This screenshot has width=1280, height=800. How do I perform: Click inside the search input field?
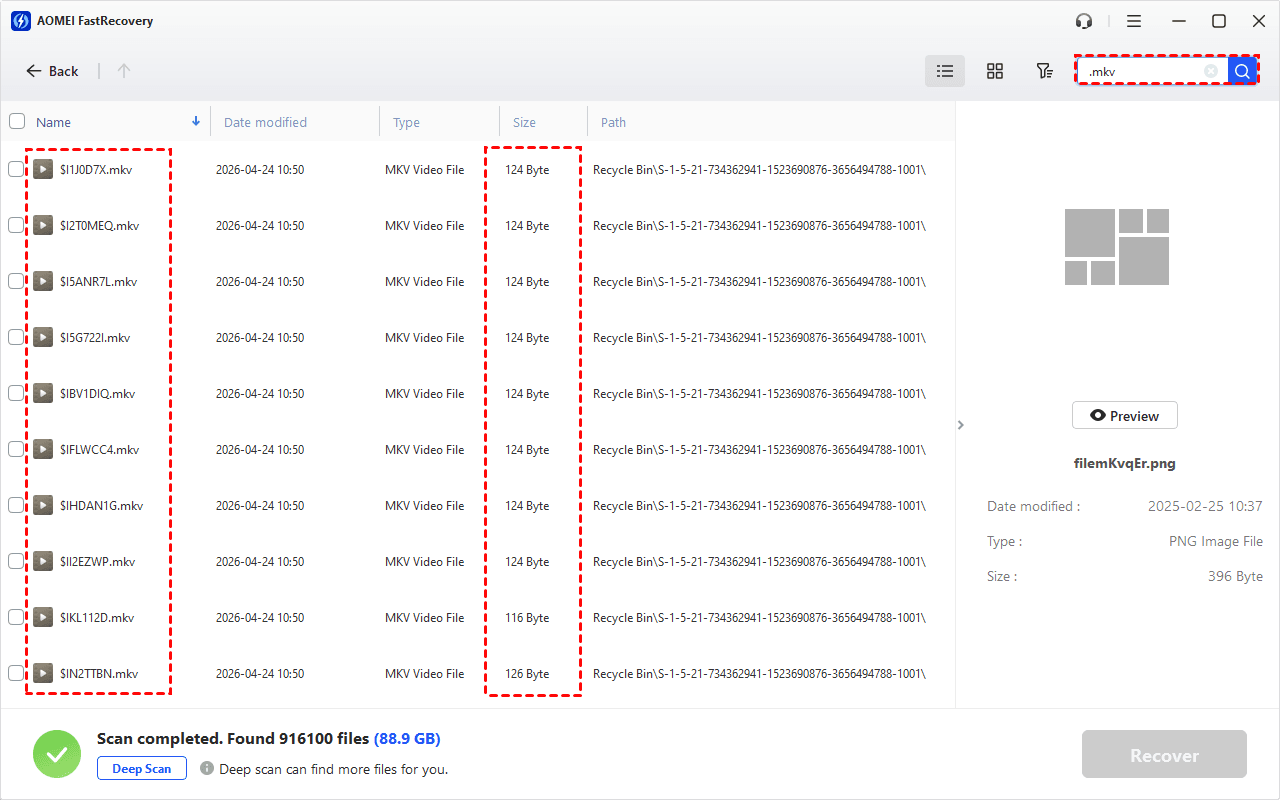(1145, 71)
